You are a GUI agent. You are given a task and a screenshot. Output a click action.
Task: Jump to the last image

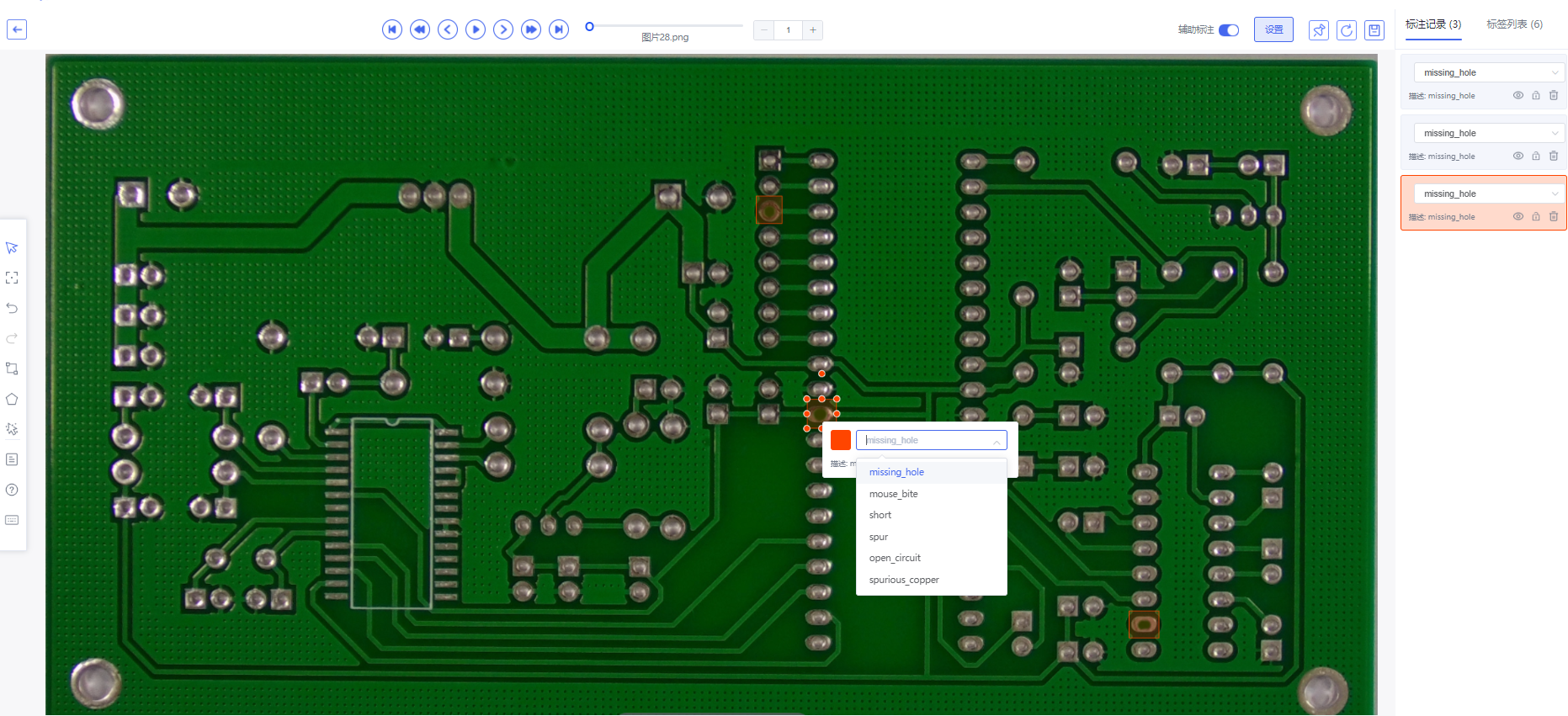click(x=559, y=29)
